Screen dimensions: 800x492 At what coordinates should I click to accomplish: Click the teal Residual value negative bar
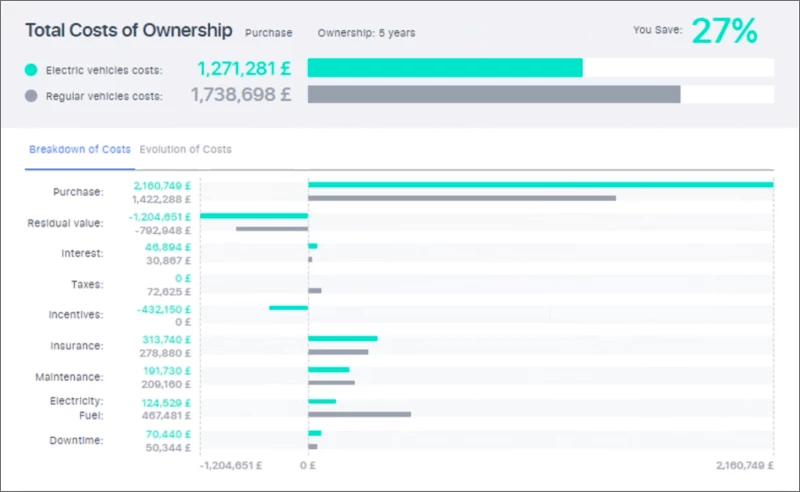coord(254,216)
